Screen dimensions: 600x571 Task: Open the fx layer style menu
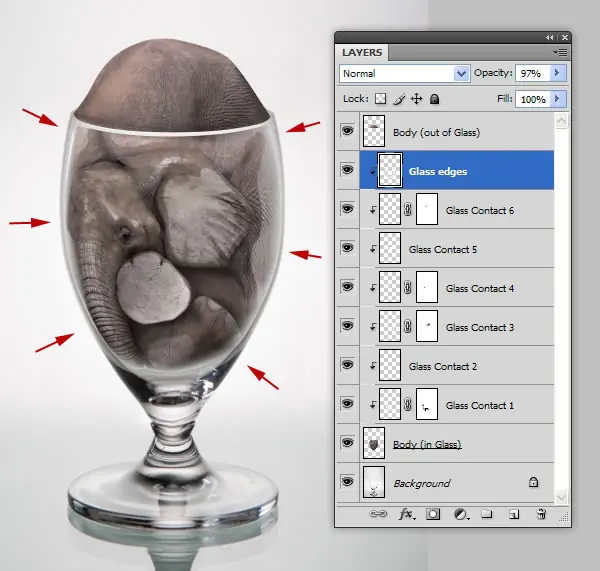coord(407,514)
